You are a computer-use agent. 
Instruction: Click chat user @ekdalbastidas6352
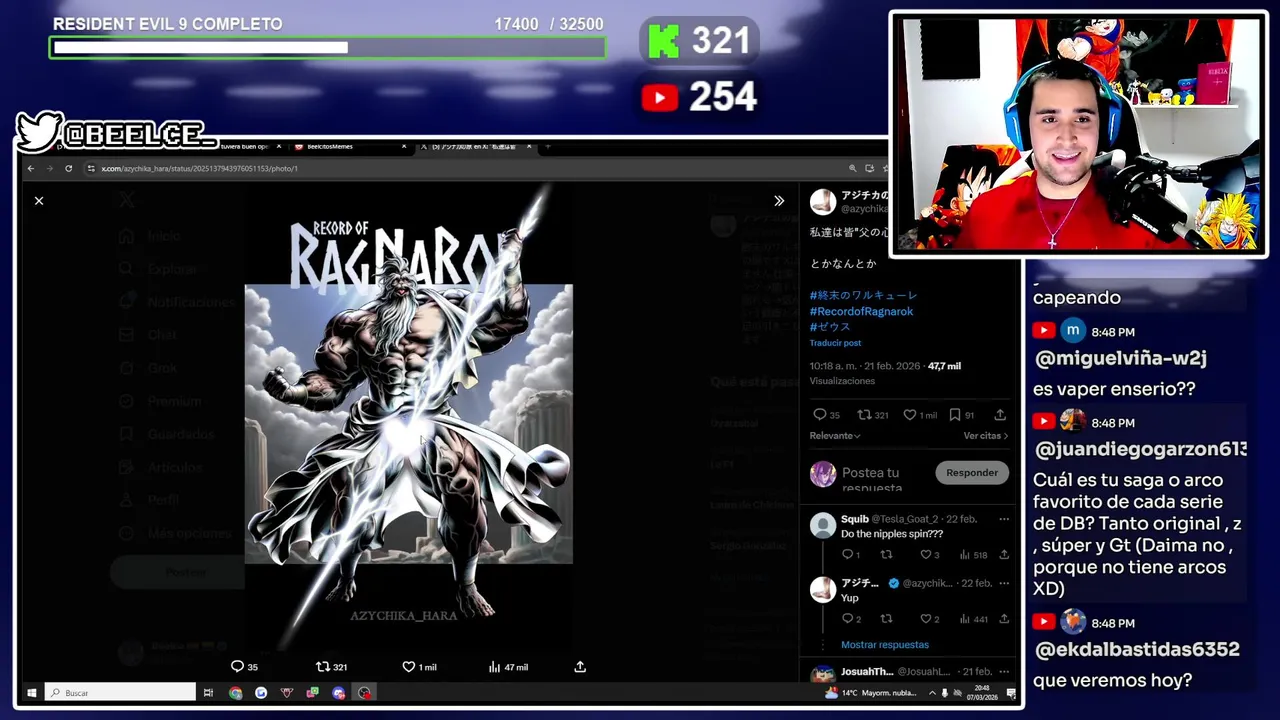pyautogui.click(x=1137, y=649)
